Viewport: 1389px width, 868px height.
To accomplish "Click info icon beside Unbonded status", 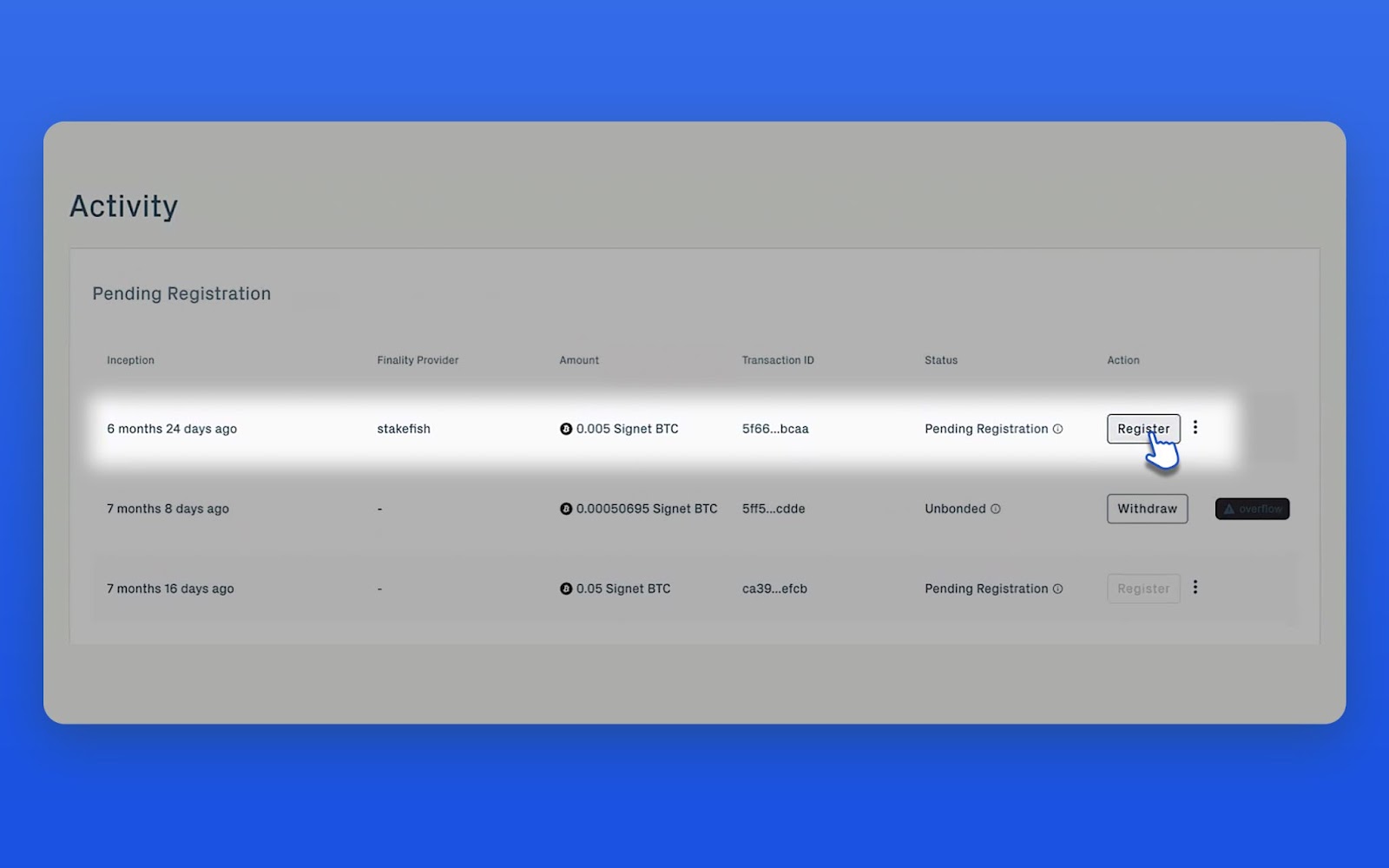I will click(996, 510).
